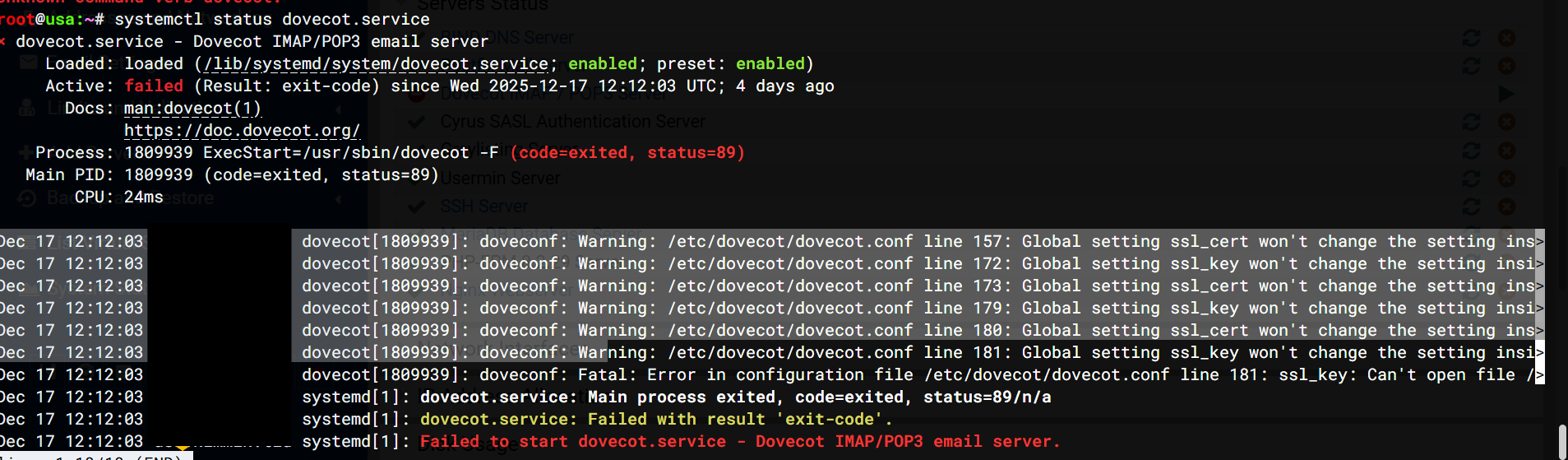Viewport: 1568px width, 460px height.
Task: Click the terminal's vertical scrollbar thumb
Action: (x=1562, y=441)
